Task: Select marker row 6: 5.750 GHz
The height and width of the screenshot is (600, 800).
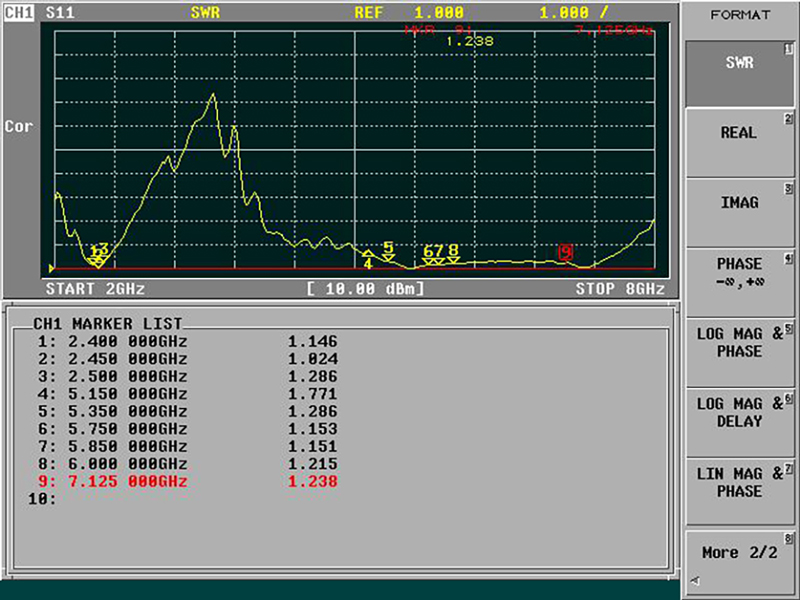Action: pos(187,429)
